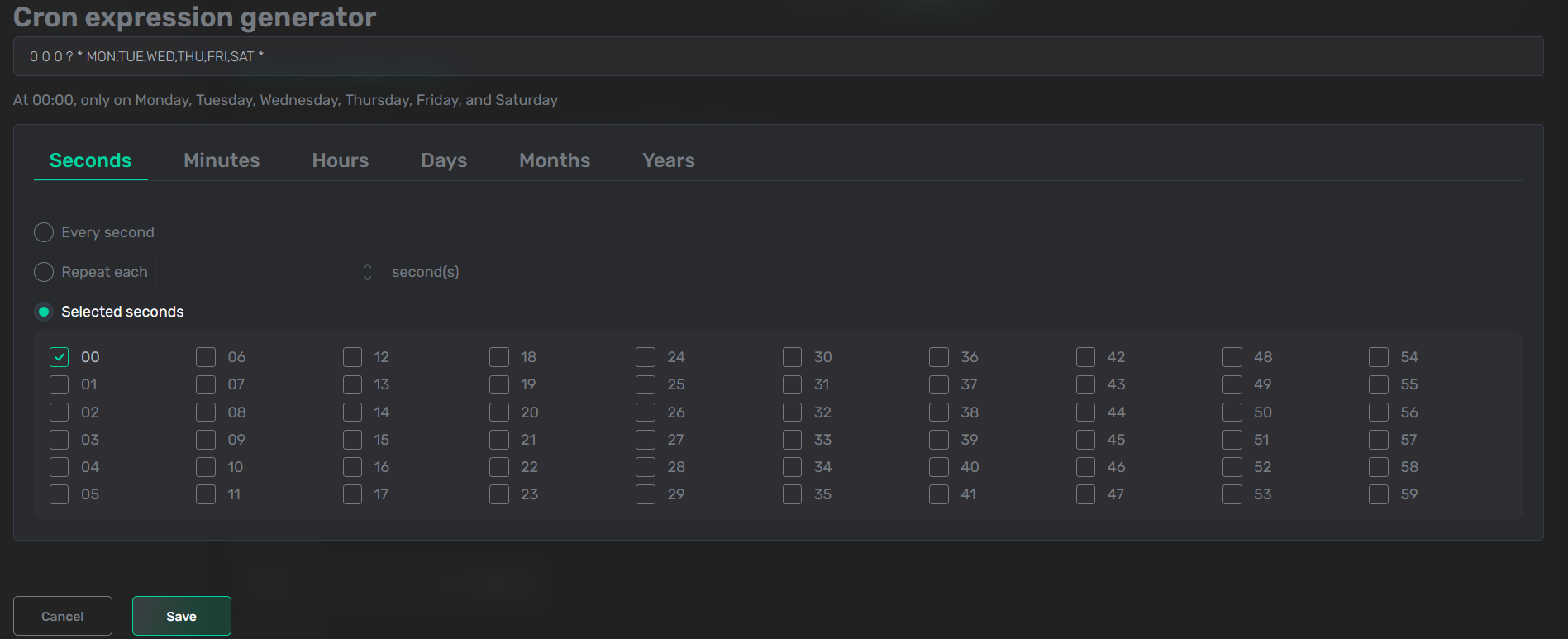Screen dimensions: 1568x639
Task: Enable the 15 seconds checkbox
Action: coord(353,440)
